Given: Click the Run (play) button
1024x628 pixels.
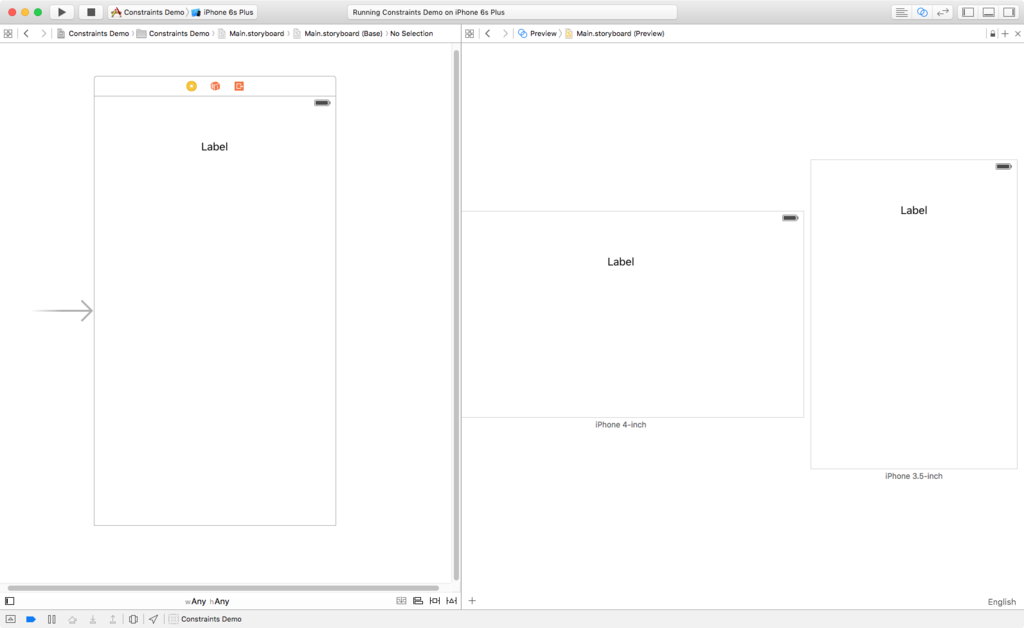Looking at the screenshot, I should (x=61, y=12).
